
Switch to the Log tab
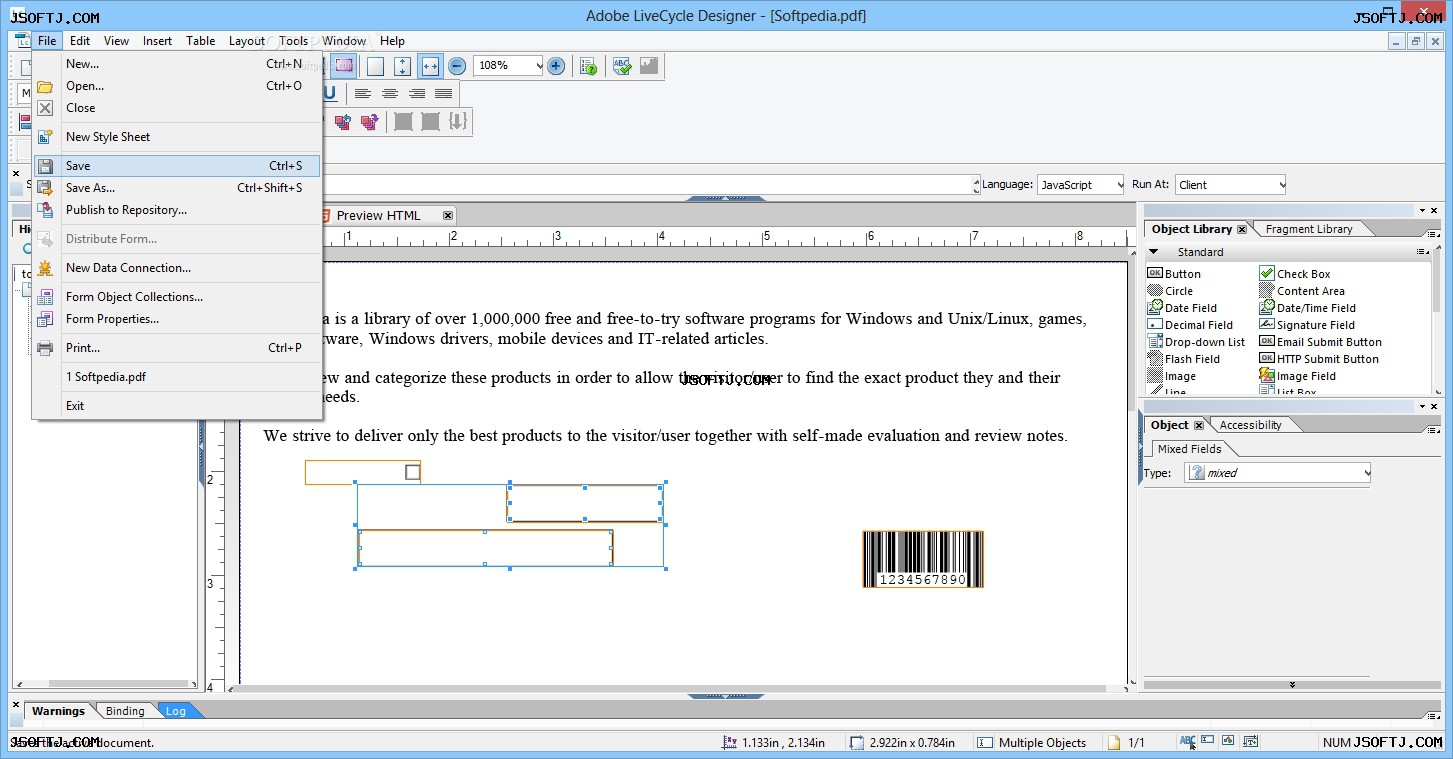coord(176,711)
